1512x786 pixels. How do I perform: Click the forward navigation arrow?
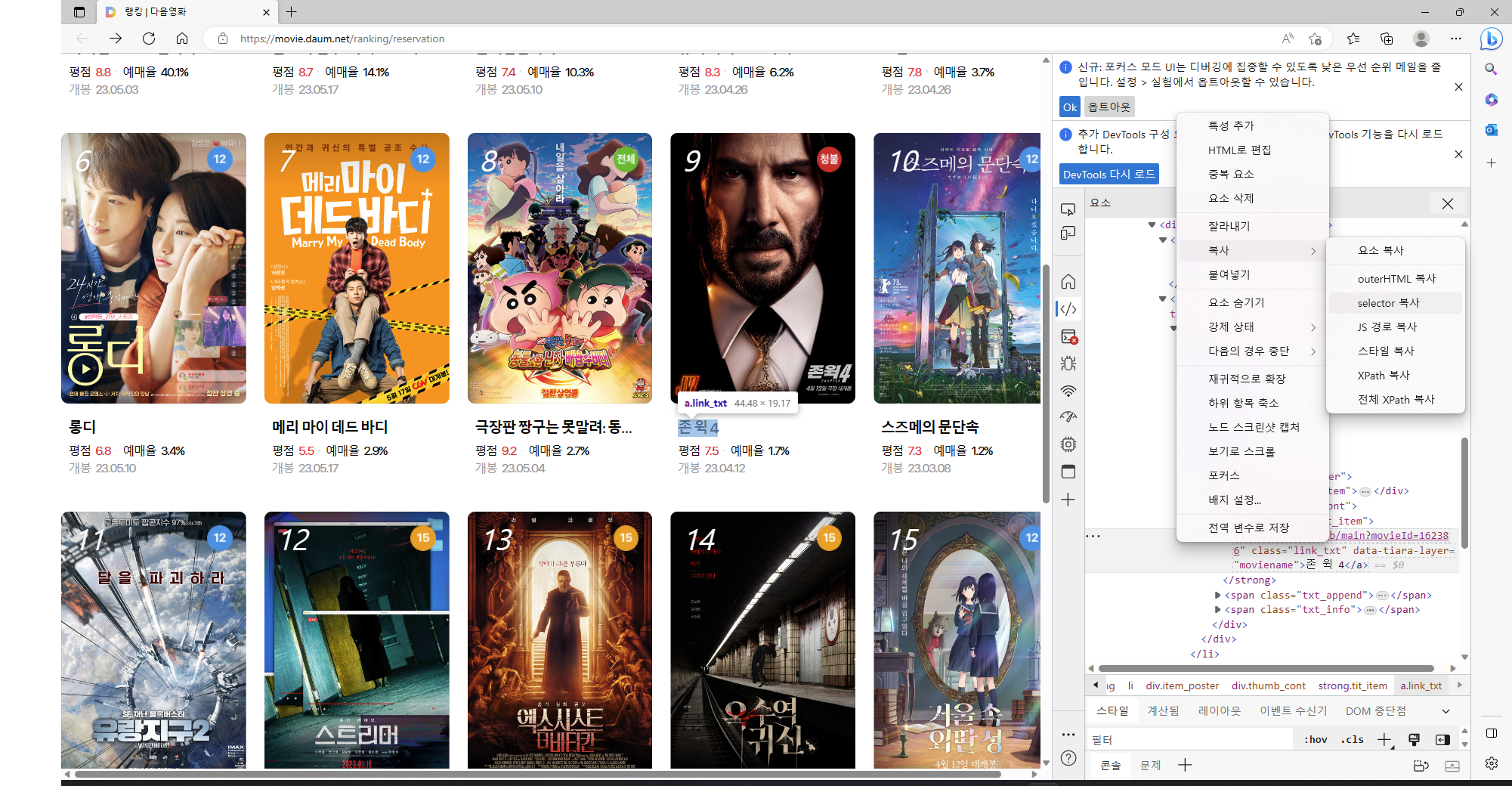pos(116,39)
